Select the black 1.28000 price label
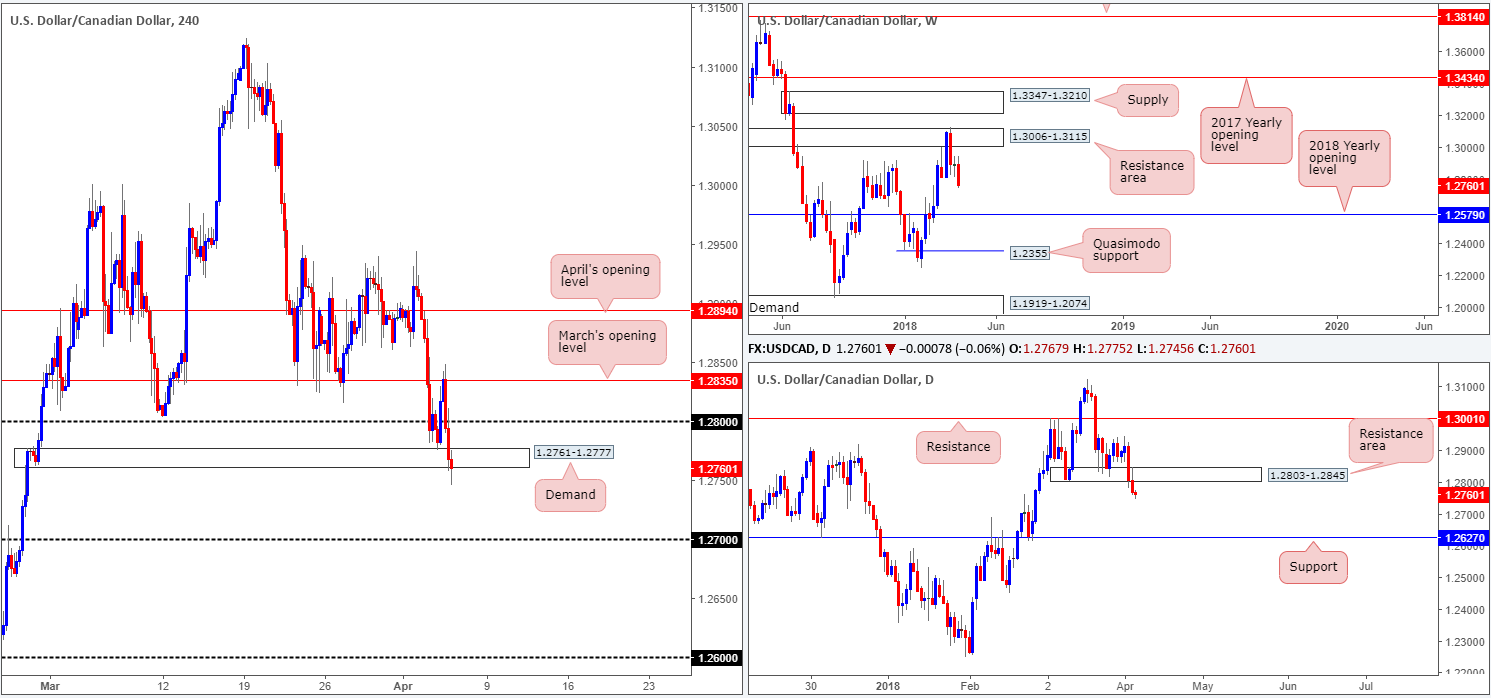This screenshot has width=1491, height=698. [x=717, y=422]
